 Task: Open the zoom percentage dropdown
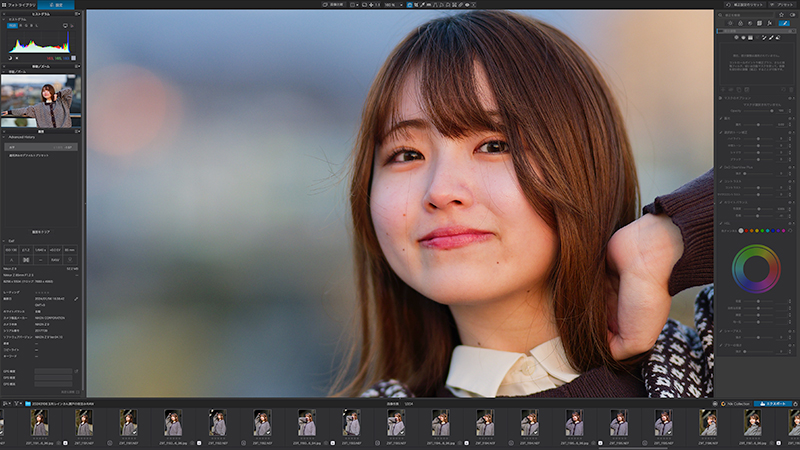click(393, 5)
